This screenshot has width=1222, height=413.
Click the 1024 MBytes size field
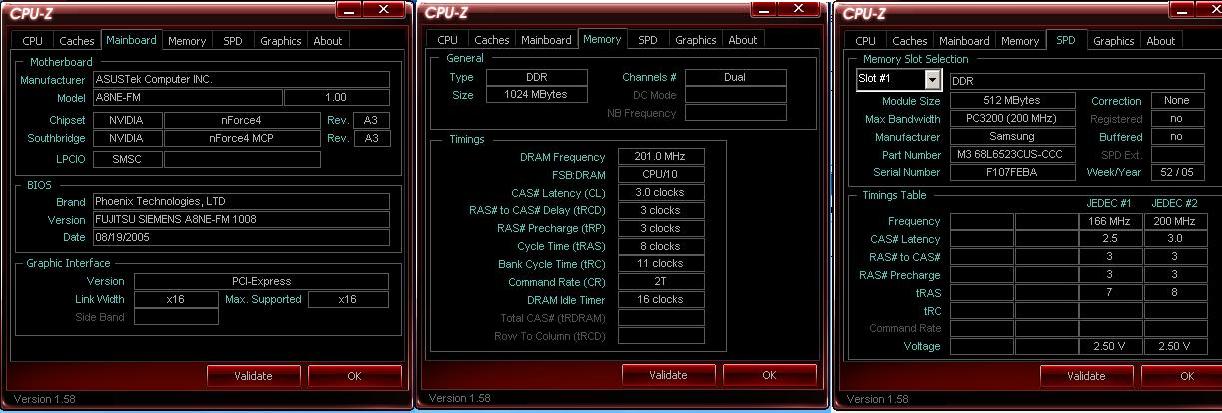538,94
